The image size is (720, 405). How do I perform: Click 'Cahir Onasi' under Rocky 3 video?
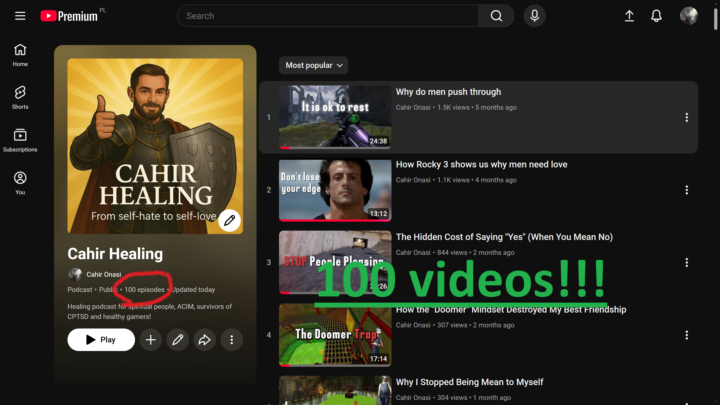(413, 180)
